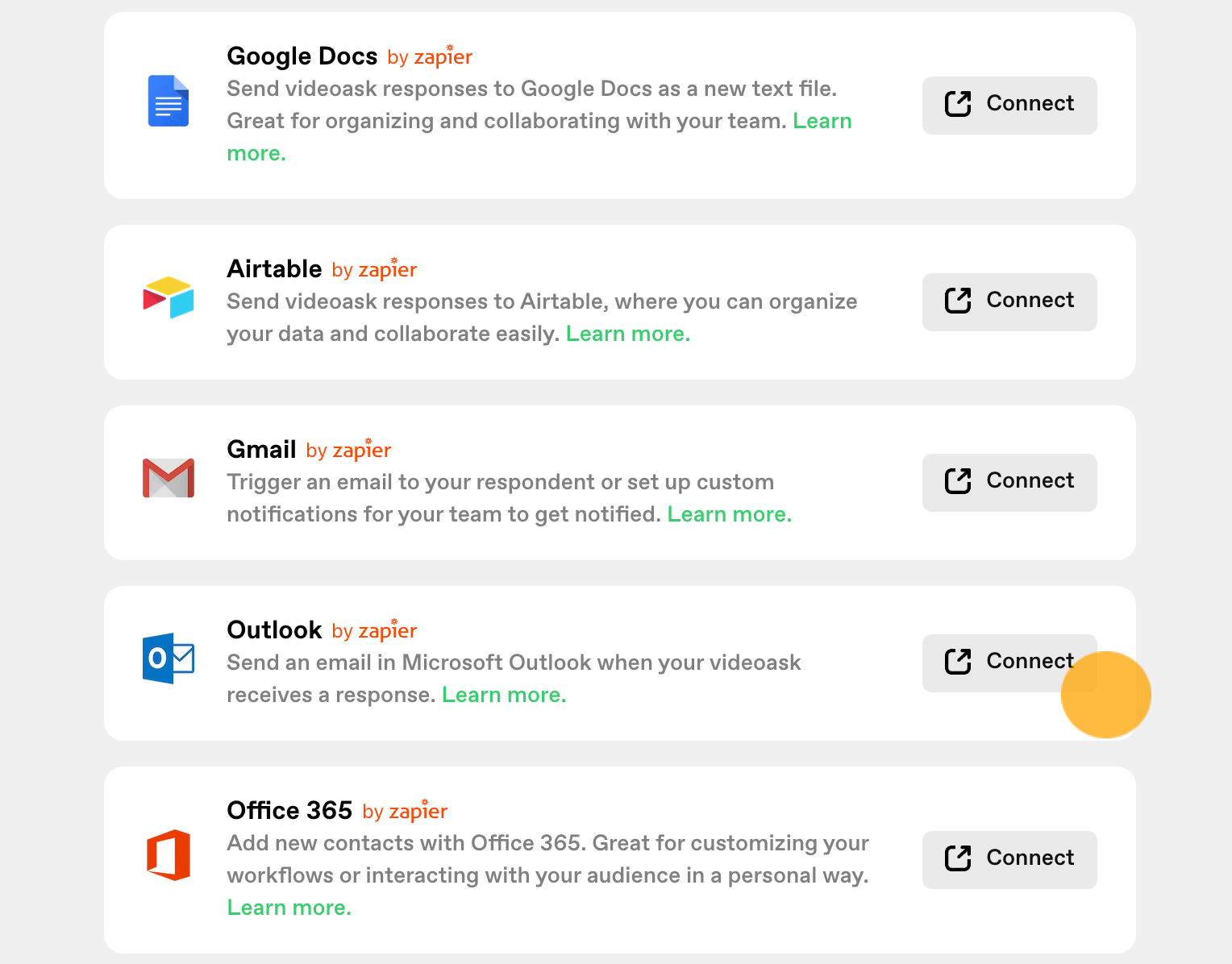This screenshot has width=1232, height=964.
Task: Open Learn more link for Office 365
Action: pos(289,908)
